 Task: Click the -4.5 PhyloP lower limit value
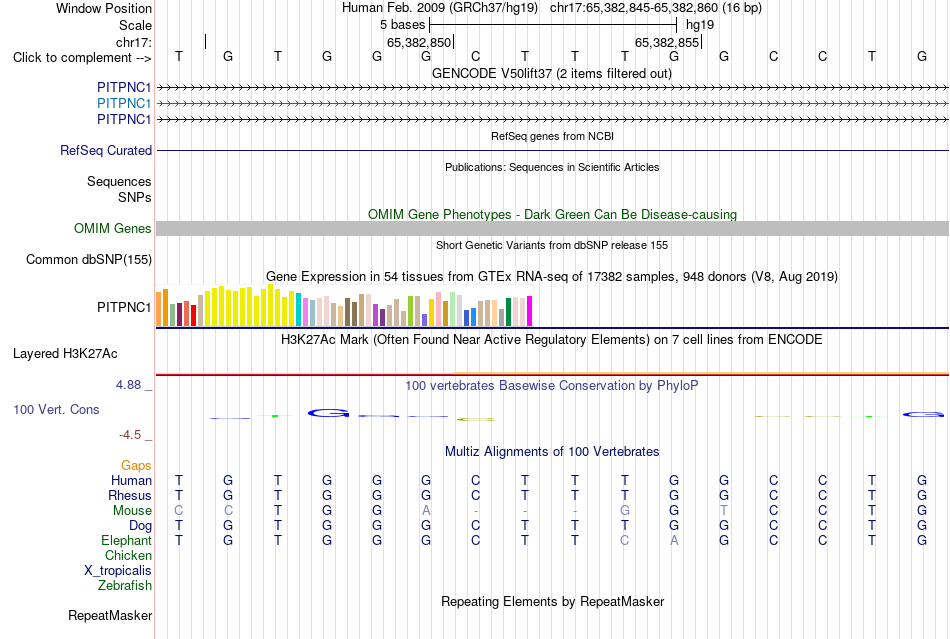click(x=130, y=435)
